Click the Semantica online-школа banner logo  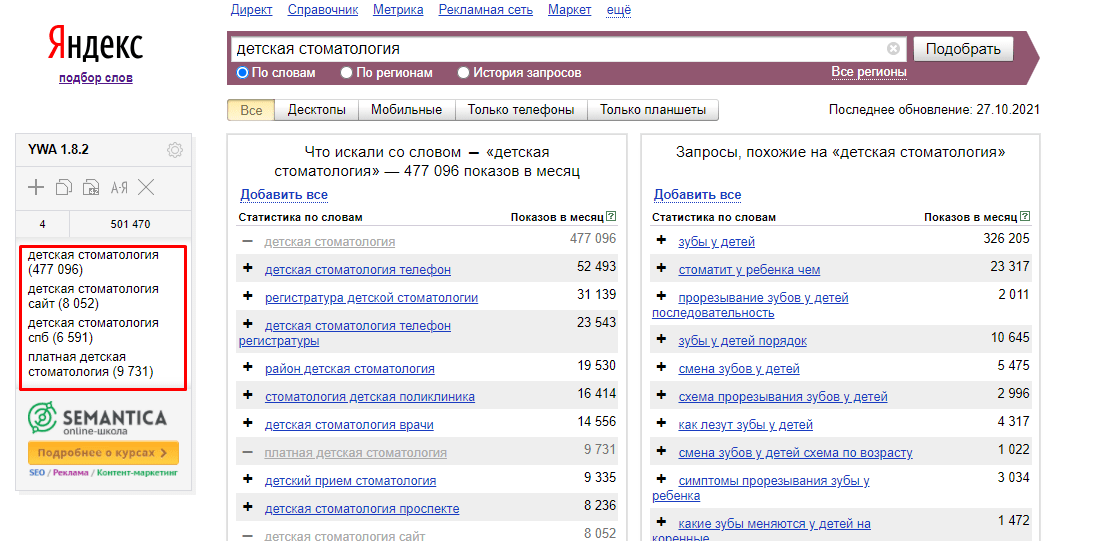coord(97,419)
